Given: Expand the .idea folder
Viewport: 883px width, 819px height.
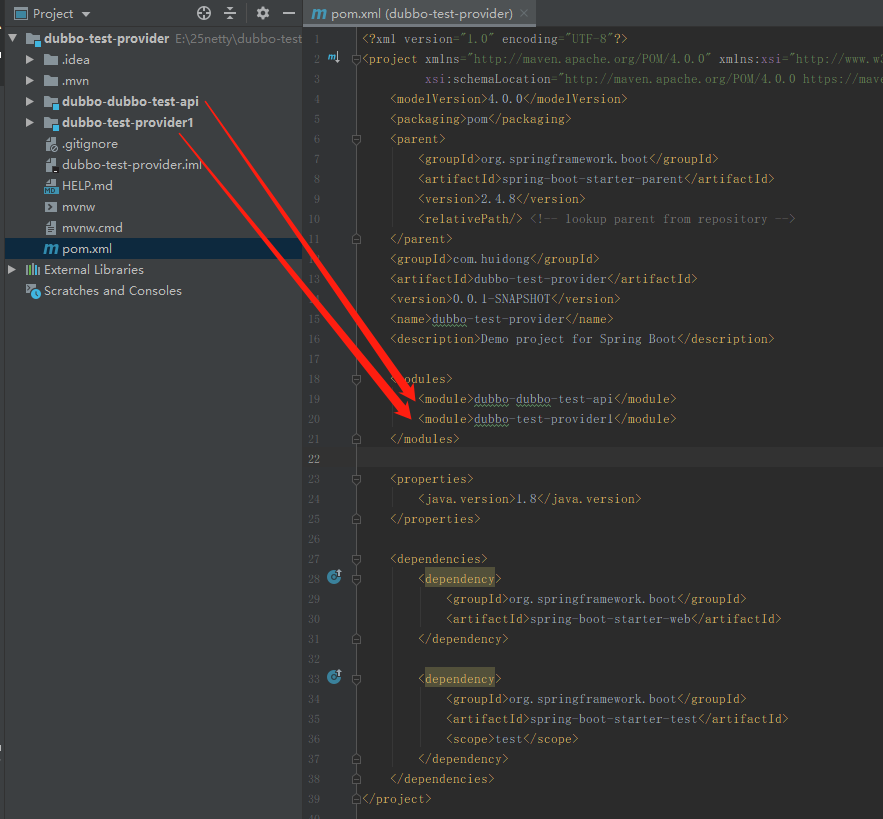Looking at the screenshot, I should 30,59.
